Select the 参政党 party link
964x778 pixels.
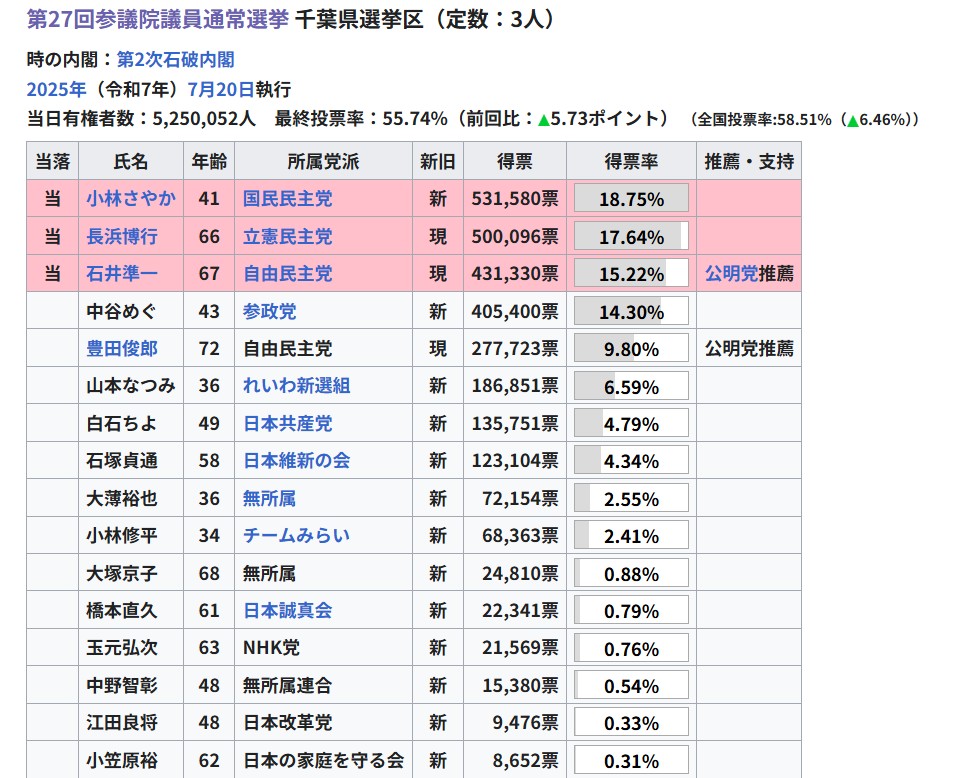(x=269, y=312)
